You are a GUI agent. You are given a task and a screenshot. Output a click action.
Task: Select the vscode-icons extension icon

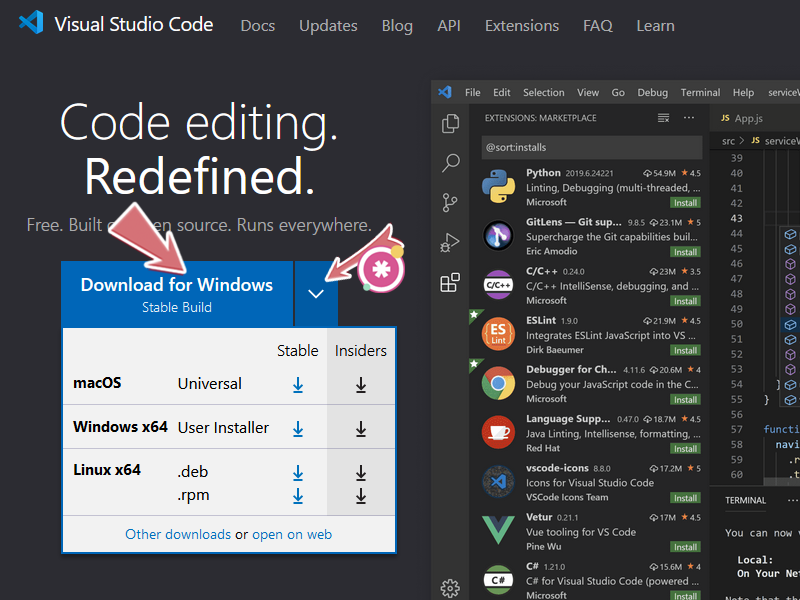click(x=498, y=482)
